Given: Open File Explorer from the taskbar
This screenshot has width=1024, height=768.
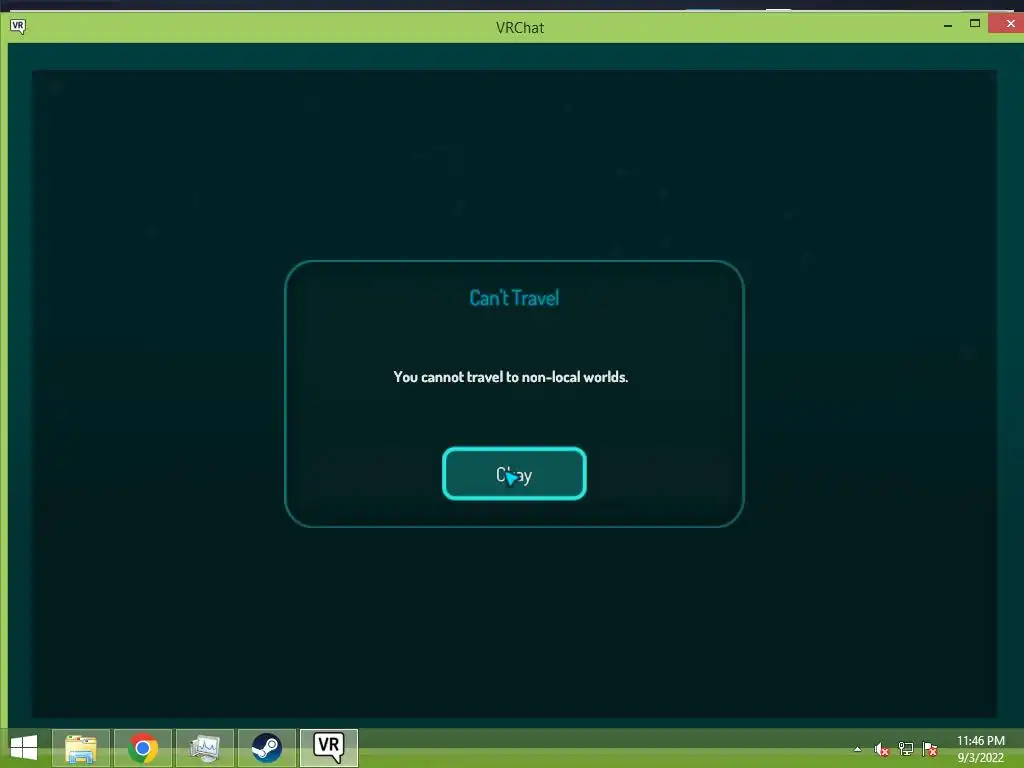Looking at the screenshot, I should tap(81, 748).
